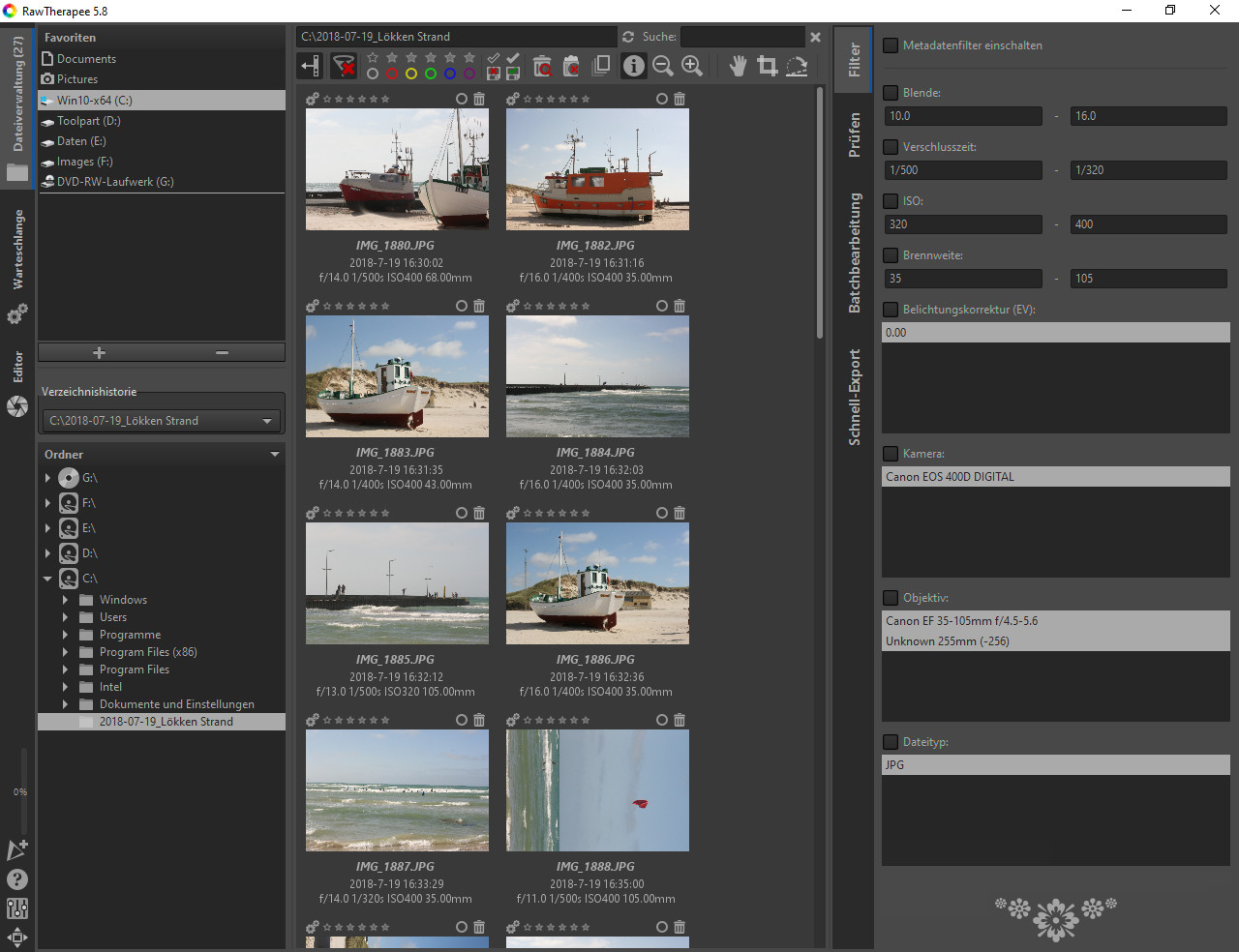Select the IMG_1886.JPG thumbnail
This screenshot has height=952, width=1239.
(597, 583)
